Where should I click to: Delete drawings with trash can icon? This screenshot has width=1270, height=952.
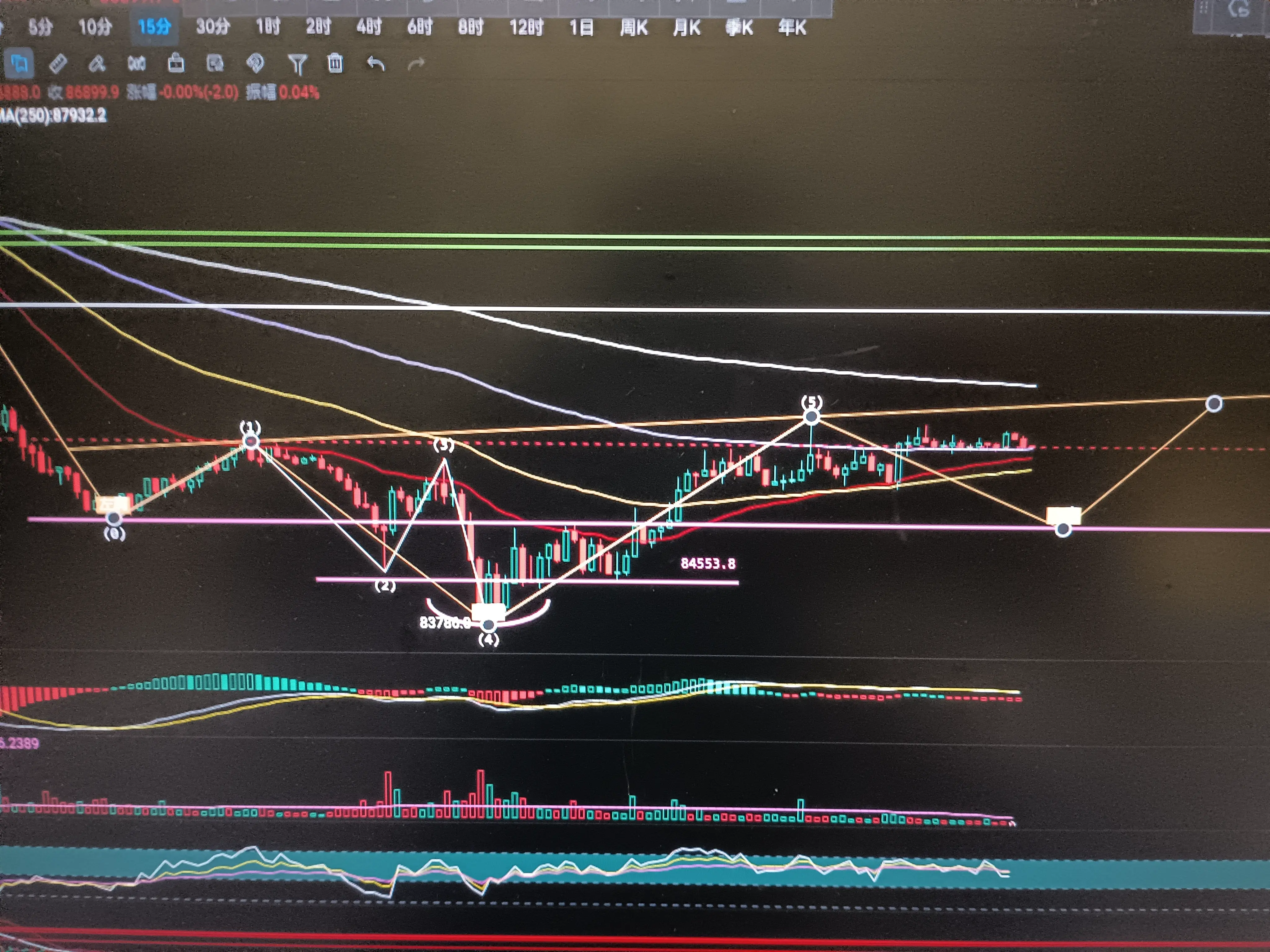pyautogui.click(x=335, y=63)
